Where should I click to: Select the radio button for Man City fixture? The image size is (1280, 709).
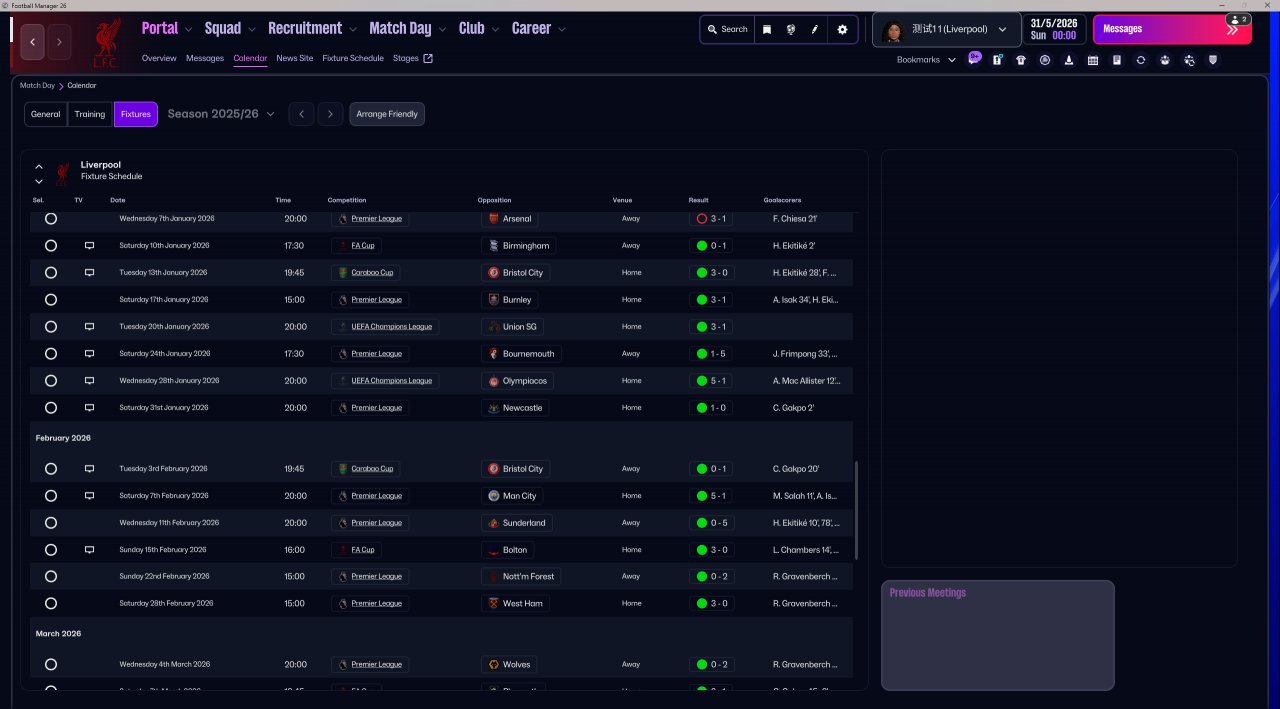(51, 496)
